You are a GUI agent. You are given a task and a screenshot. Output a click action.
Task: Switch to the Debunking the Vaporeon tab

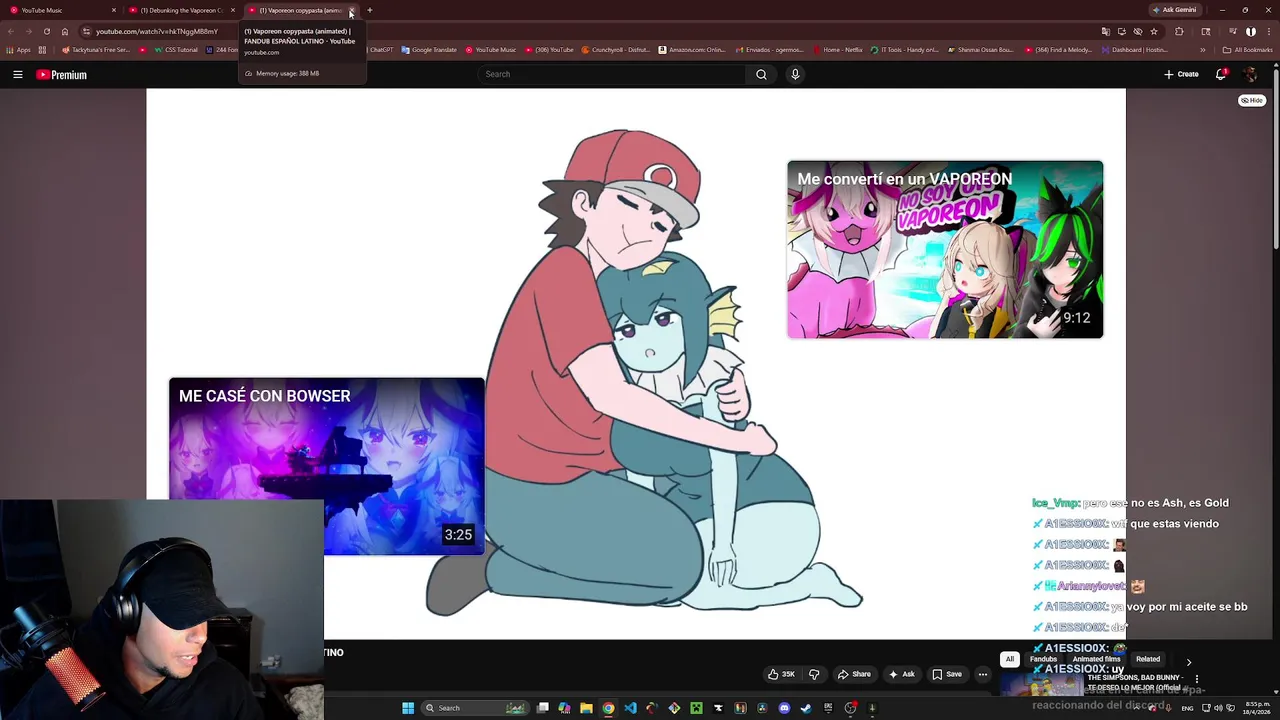[x=180, y=10]
